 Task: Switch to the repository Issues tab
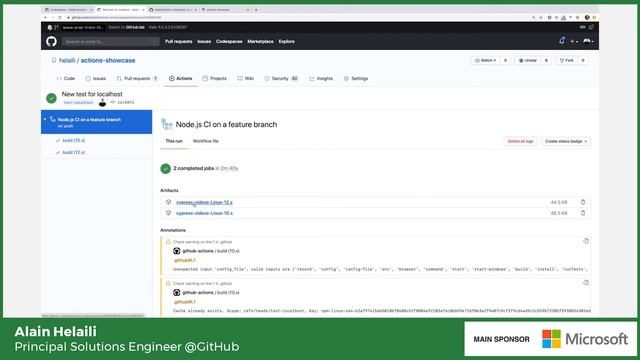tap(96, 78)
